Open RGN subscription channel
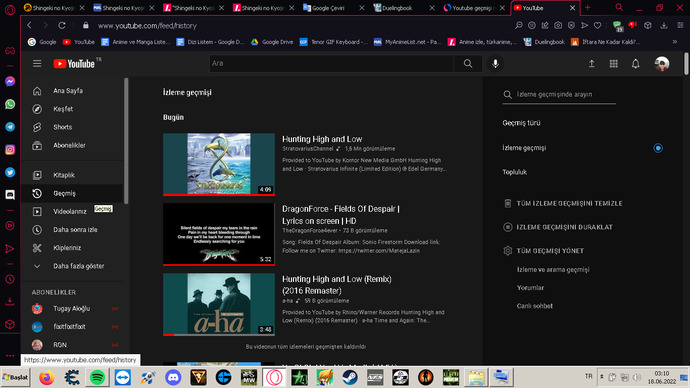This screenshot has width=690, height=388. tap(73, 345)
